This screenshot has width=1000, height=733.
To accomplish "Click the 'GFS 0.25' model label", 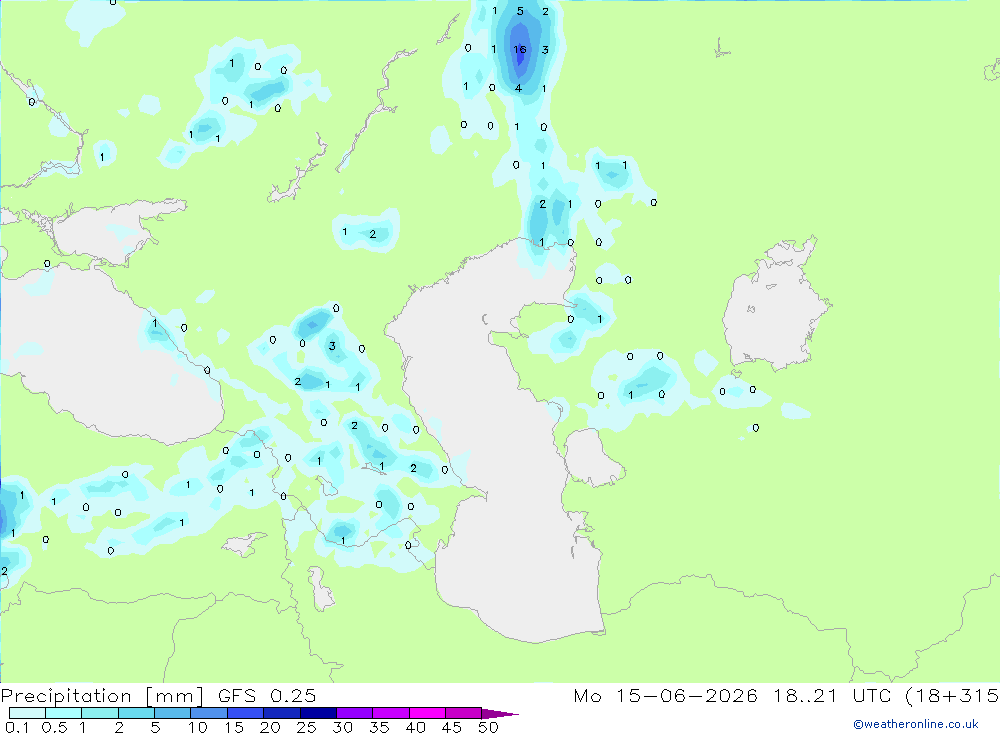I will pyautogui.click(x=267, y=695).
